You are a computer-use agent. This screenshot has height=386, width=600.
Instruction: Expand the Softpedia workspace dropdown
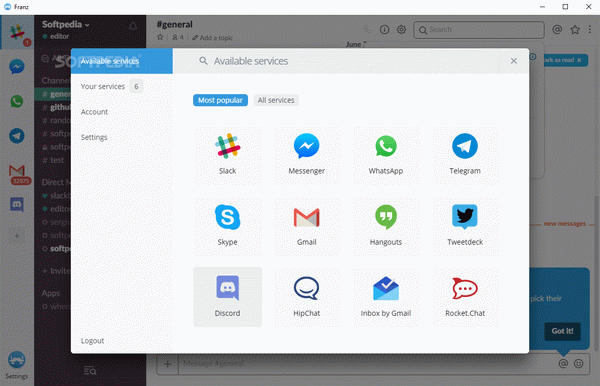65,24
